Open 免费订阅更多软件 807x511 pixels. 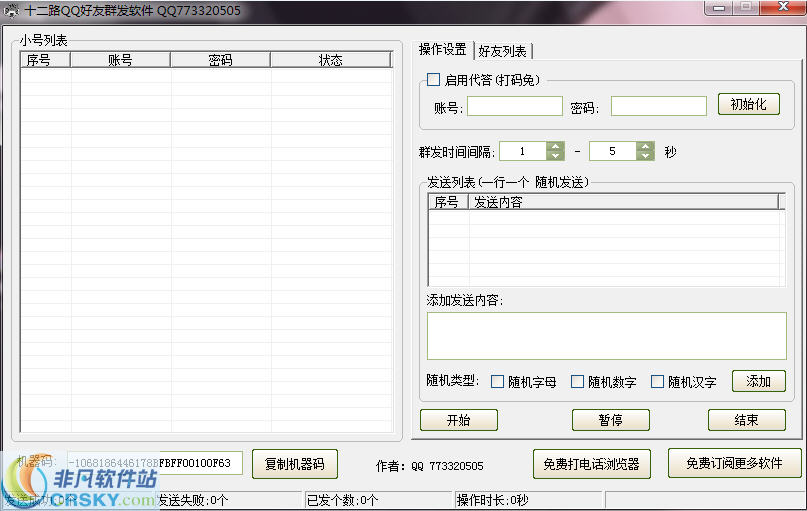point(734,463)
